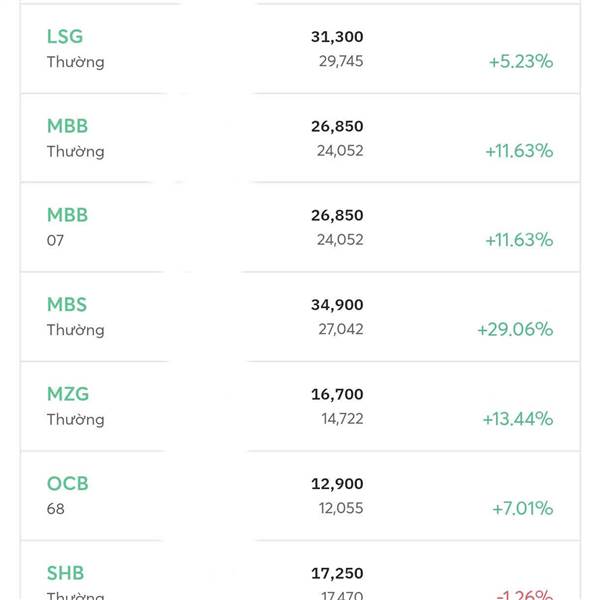Open MBB ticker labeled 07
This screenshot has height=600, width=600.
tap(67, 215)
